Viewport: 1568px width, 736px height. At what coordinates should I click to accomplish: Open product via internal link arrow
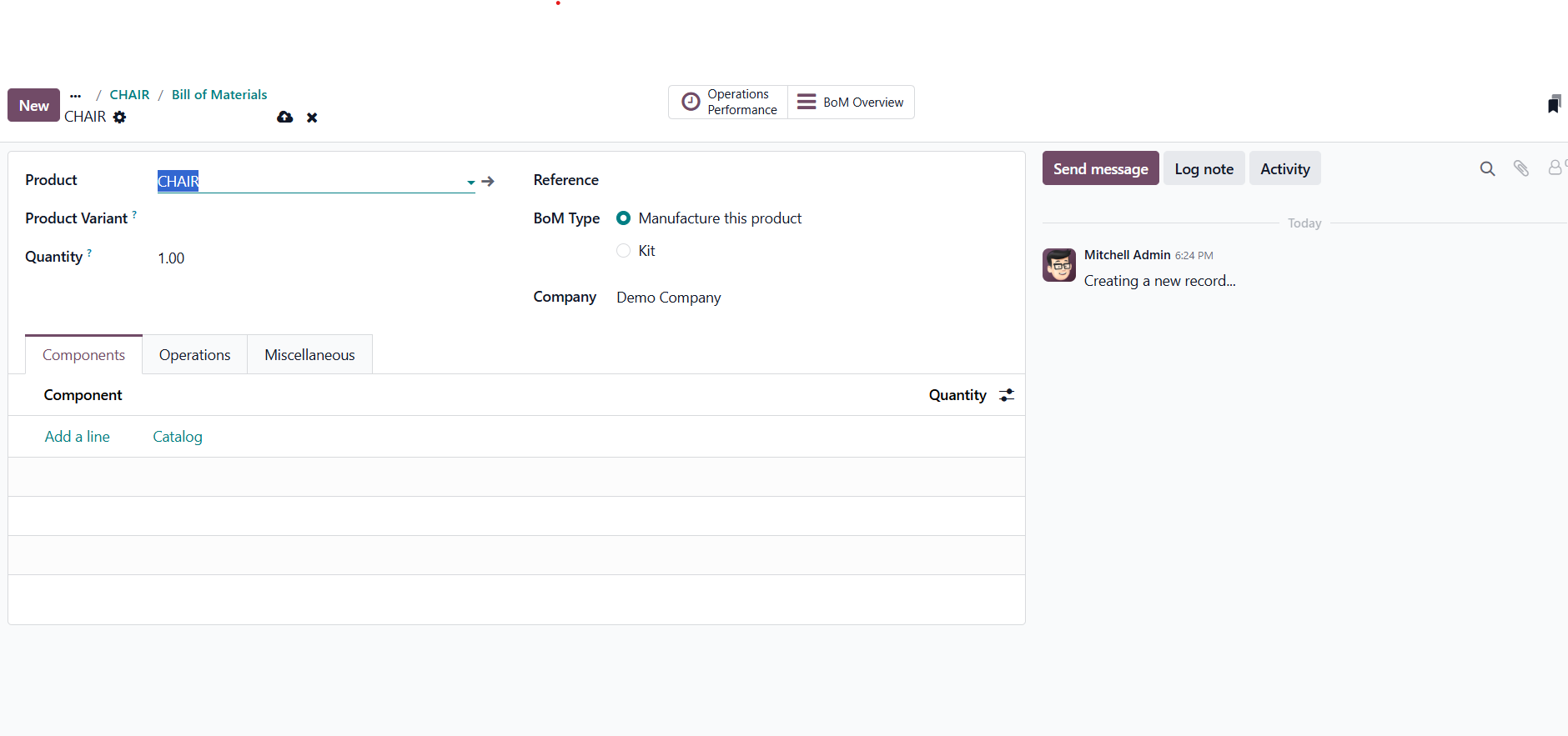coord(489,182)
